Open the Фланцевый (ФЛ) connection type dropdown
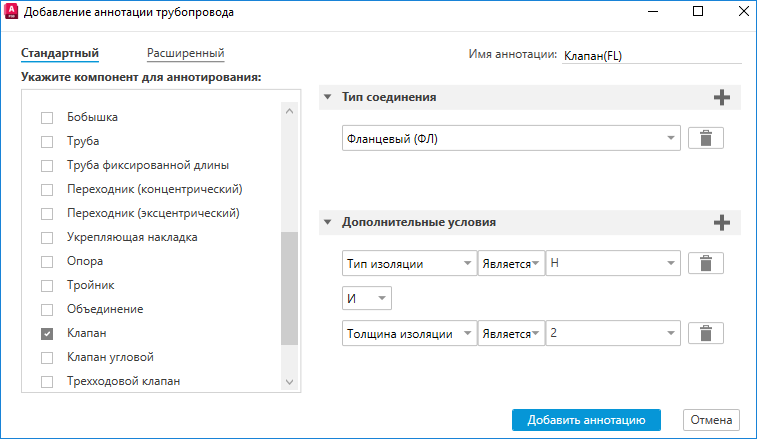Screen dimensions: 757x439 point(511,139)
